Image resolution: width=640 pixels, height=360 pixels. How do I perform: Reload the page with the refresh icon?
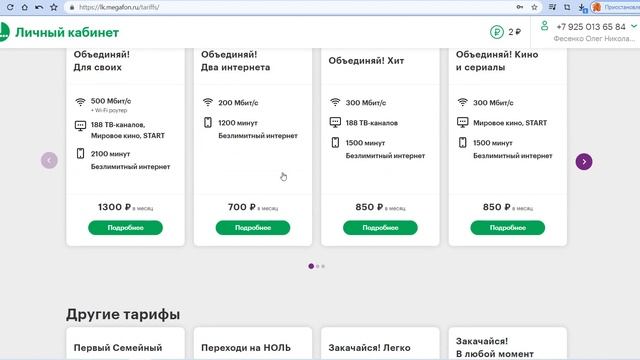pos(10,7)
